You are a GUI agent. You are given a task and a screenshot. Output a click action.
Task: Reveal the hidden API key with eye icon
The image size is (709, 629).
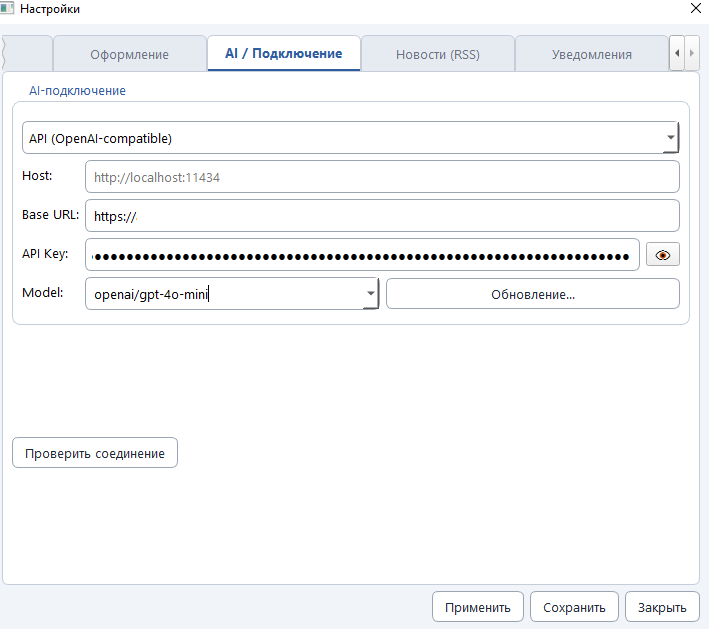(x=662, y=255)
